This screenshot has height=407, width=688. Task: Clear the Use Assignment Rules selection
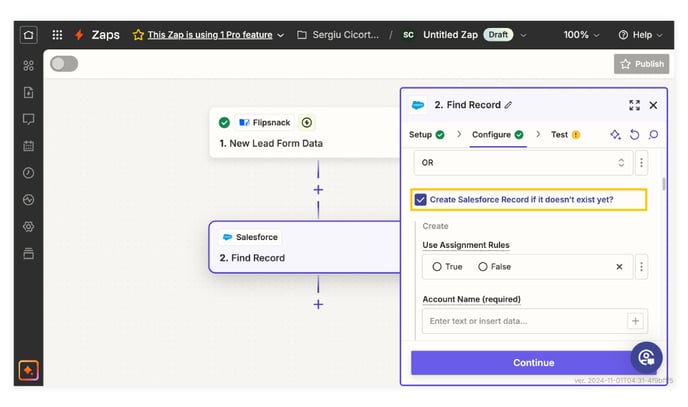tap(619, 267)
